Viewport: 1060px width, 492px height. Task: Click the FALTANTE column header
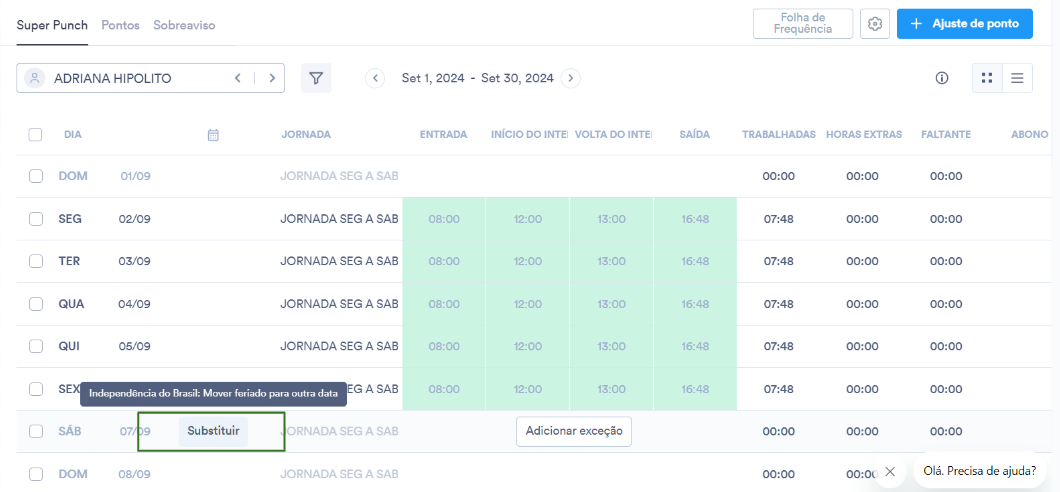point(946,134)
